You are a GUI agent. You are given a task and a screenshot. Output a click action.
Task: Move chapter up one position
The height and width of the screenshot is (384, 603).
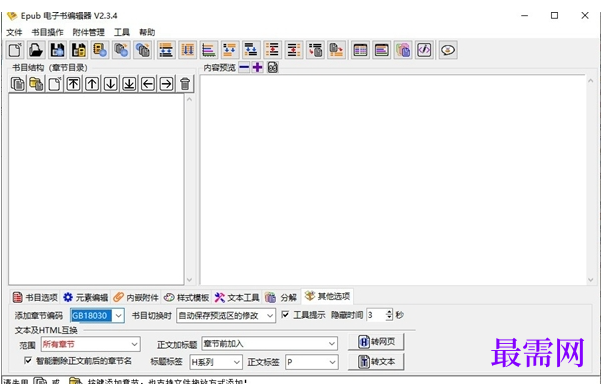(x=92, y=83)
